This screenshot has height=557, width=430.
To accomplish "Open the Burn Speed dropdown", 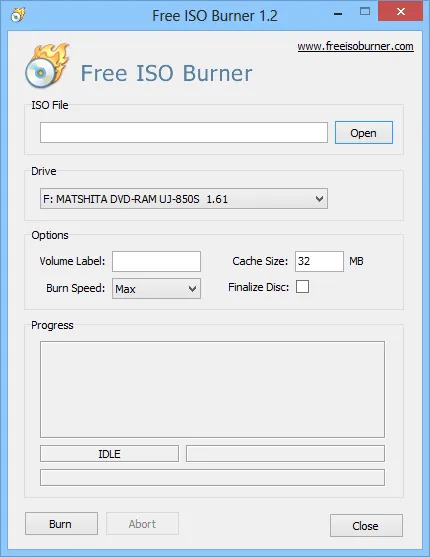I will pyautogui.click(x=156, y=288).
